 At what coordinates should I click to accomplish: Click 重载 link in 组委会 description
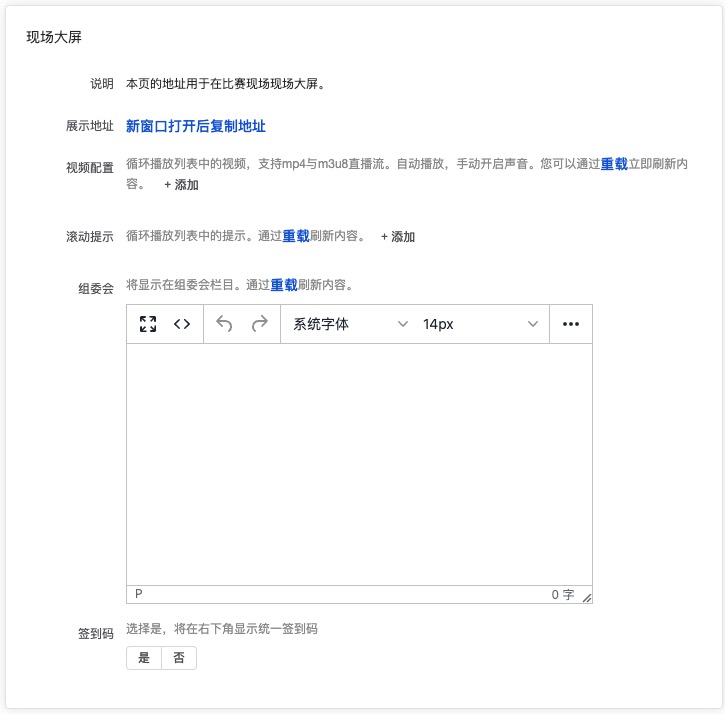[x=284, y=285]
